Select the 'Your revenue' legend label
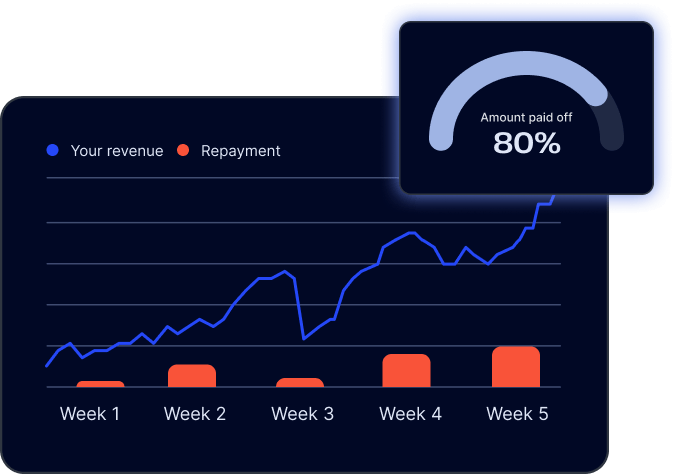This screenshot has height=474, width=675. pyautogui.click(x=117, y=151)
